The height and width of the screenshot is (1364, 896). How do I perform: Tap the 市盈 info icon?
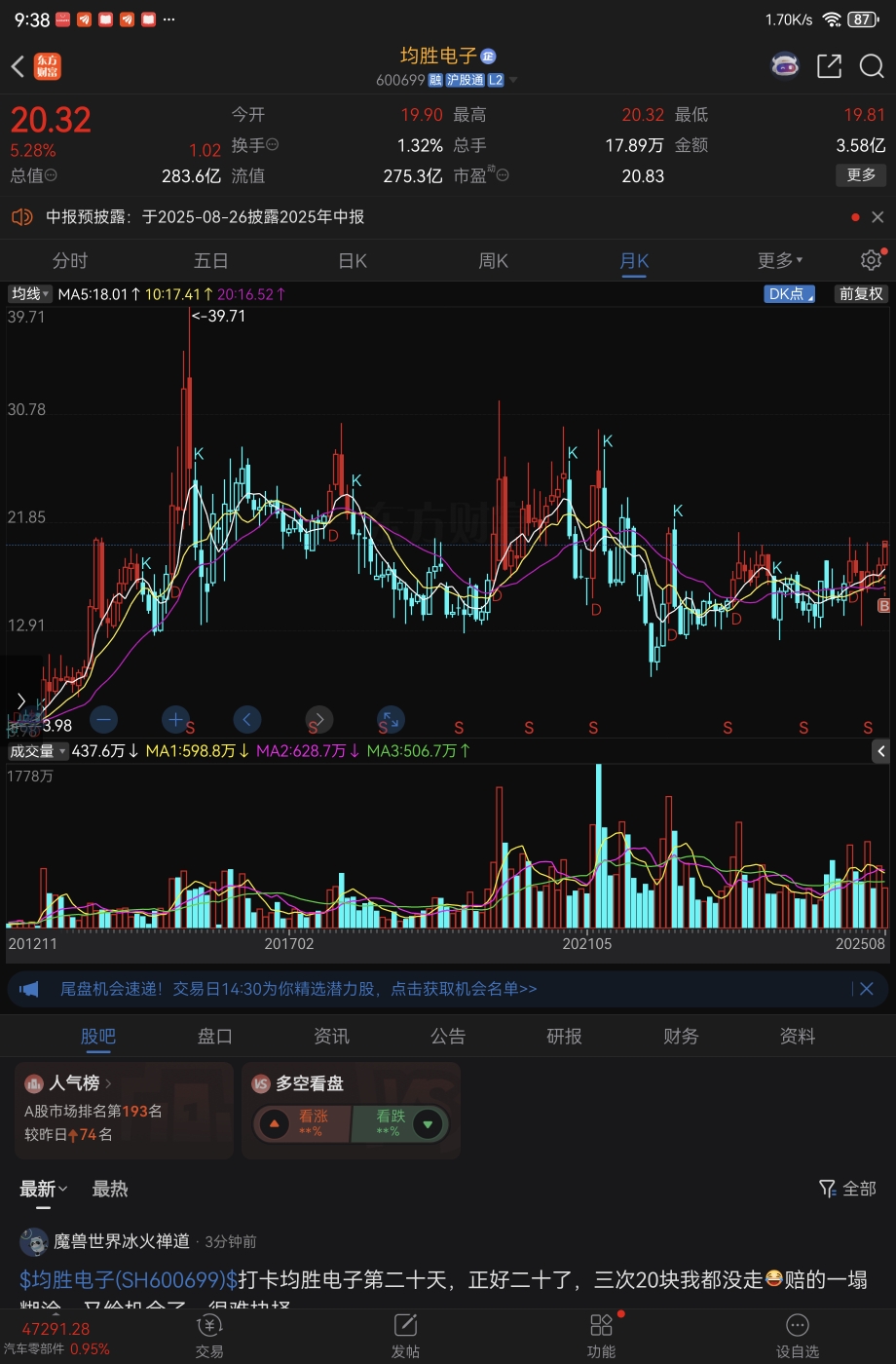coord(503,175)
